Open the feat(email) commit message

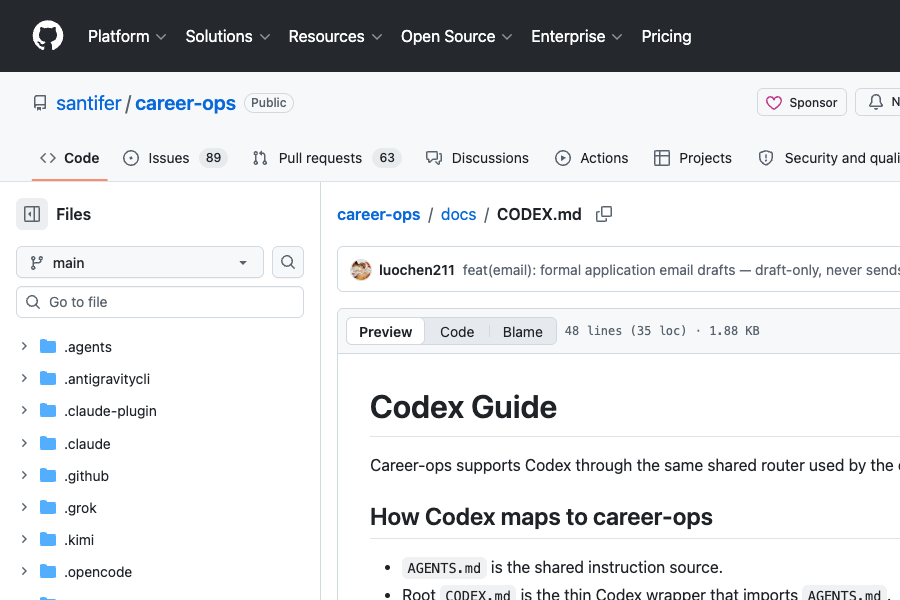(681, 270)
